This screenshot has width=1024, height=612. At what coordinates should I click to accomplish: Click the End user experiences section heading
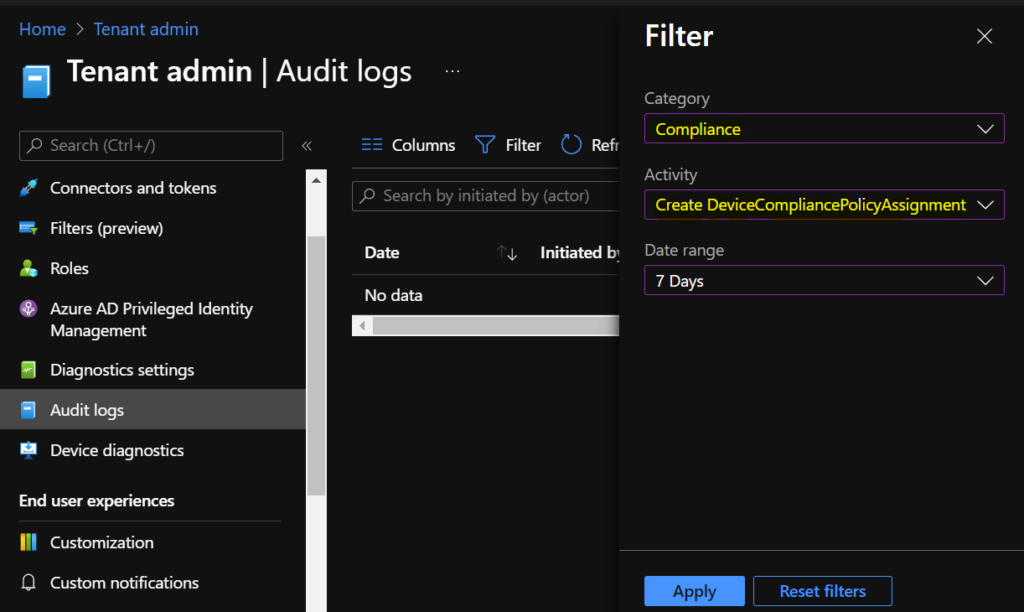tap(97, 501)
